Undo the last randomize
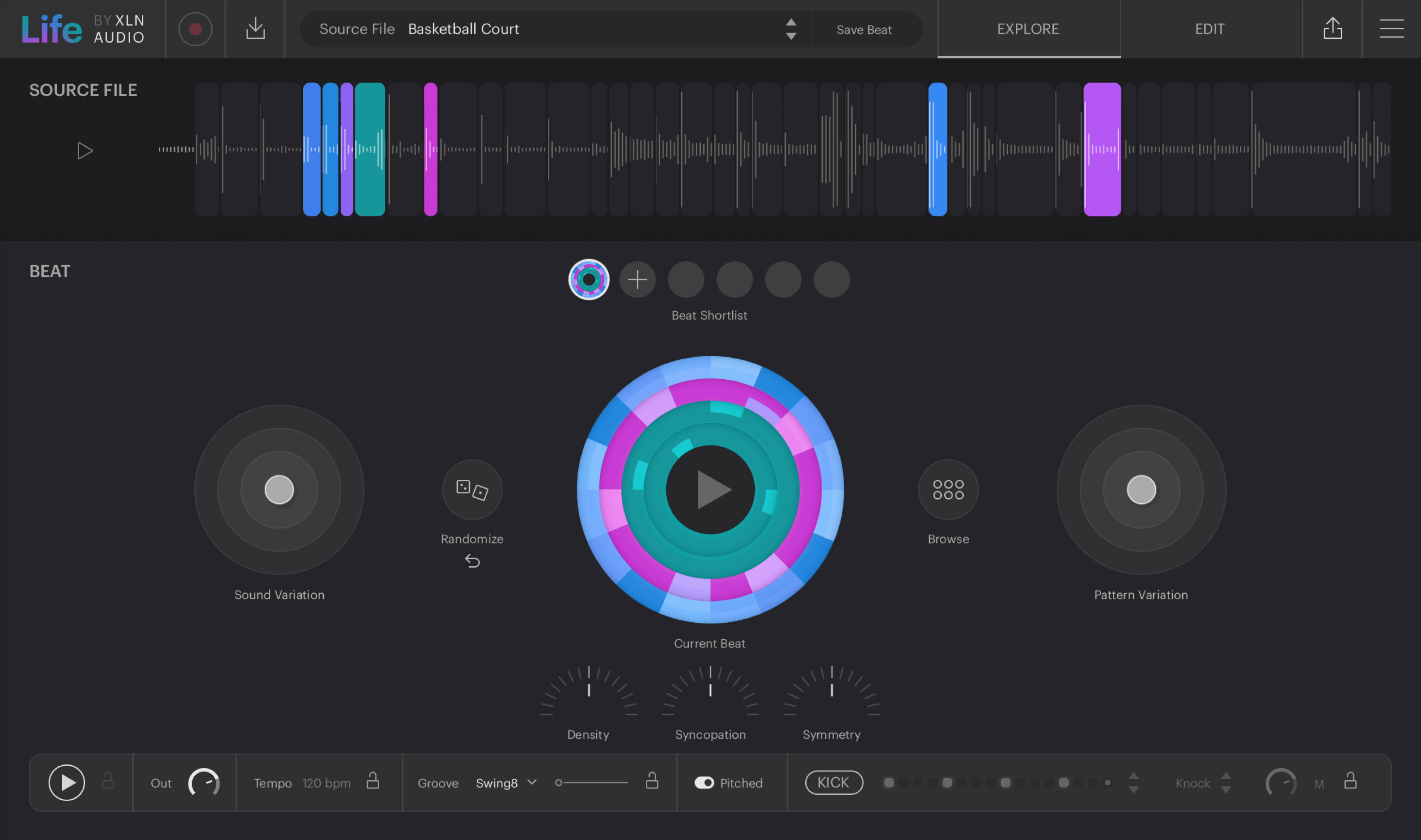The image size is (1421, 840). tap(472, 561)
